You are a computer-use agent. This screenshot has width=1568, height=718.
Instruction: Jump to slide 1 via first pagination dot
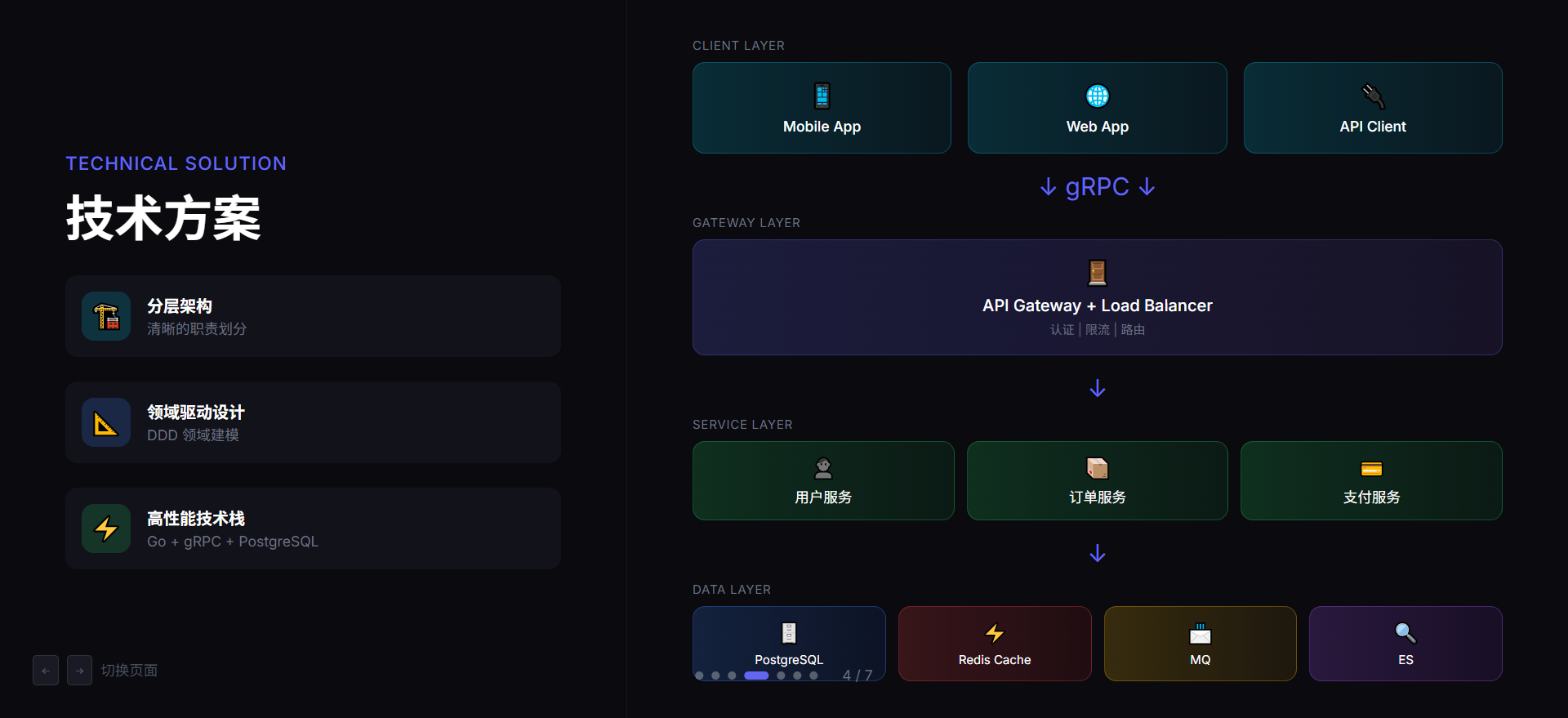[699, 676]
